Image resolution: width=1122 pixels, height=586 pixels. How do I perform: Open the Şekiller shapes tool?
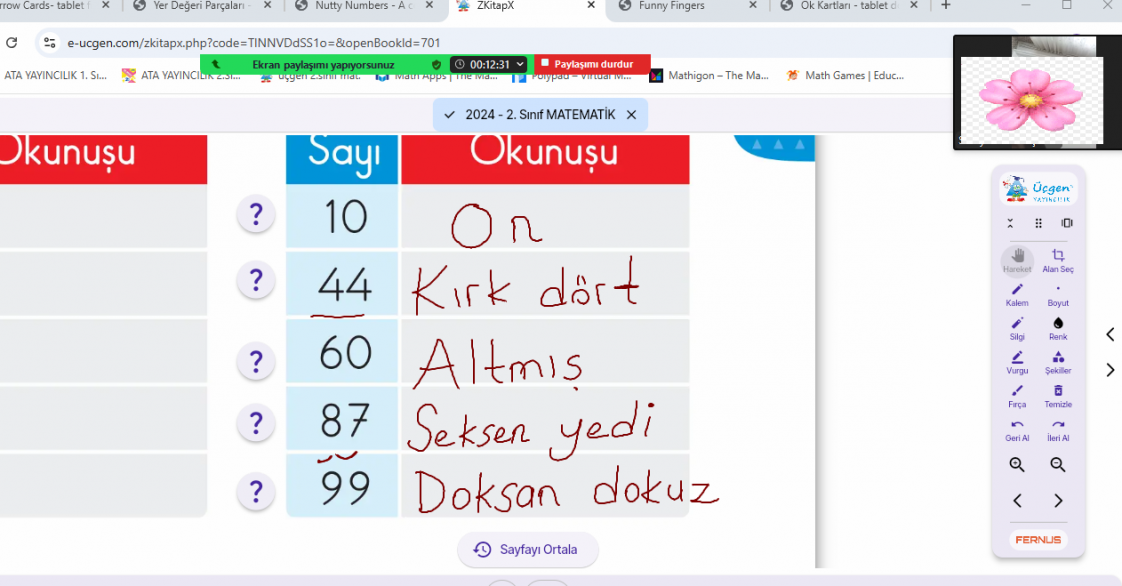(1058, 362)
